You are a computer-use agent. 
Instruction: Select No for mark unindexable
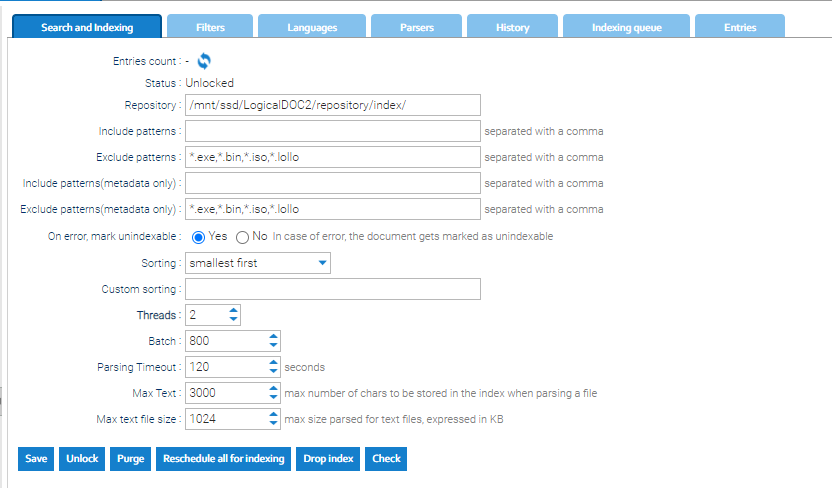click(242, 237)
